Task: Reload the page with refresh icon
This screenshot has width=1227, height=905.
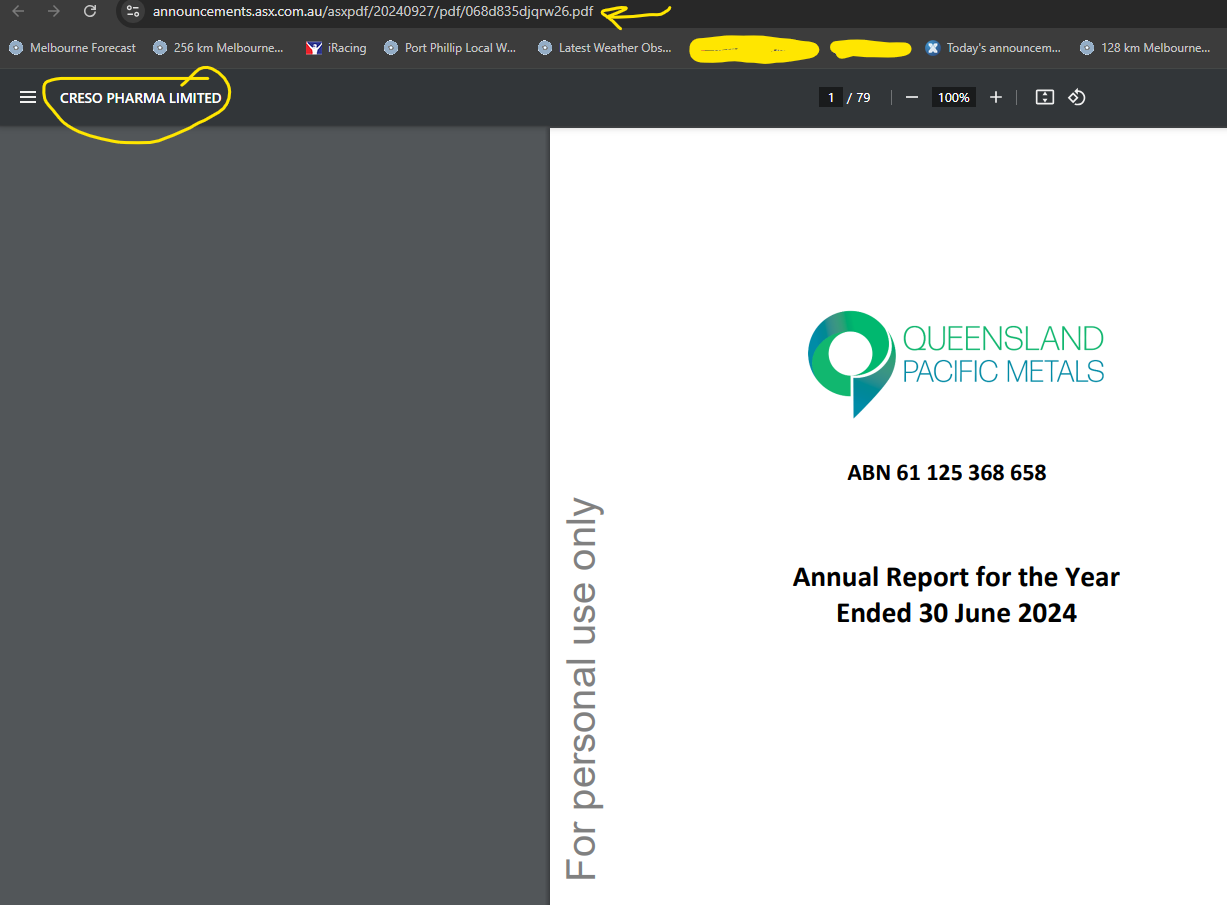Action: point(90,11)
